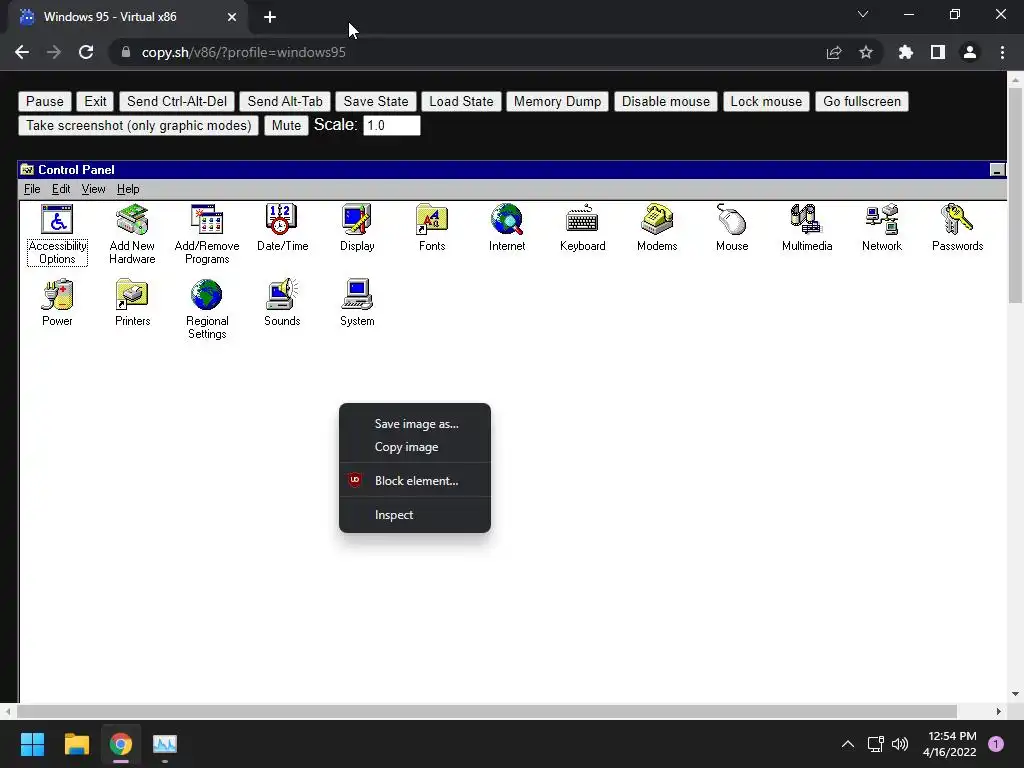The image size is (1024, 768).
Task: Choose Copy image from context menu
Action: coord(415,447)
